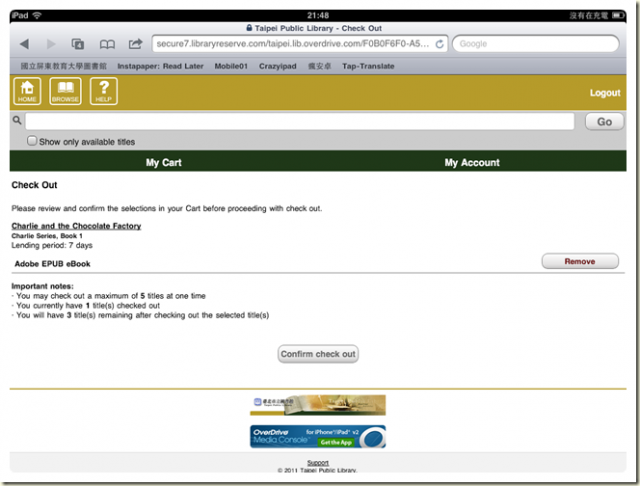The height and width of the screenshot is (486, 640).
Task: Tap the OverDrive Media Console banner
Action: [318, 436]
